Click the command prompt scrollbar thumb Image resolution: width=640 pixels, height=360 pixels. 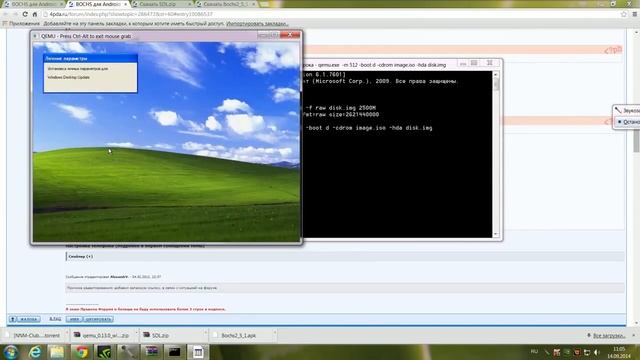(496, 84)
